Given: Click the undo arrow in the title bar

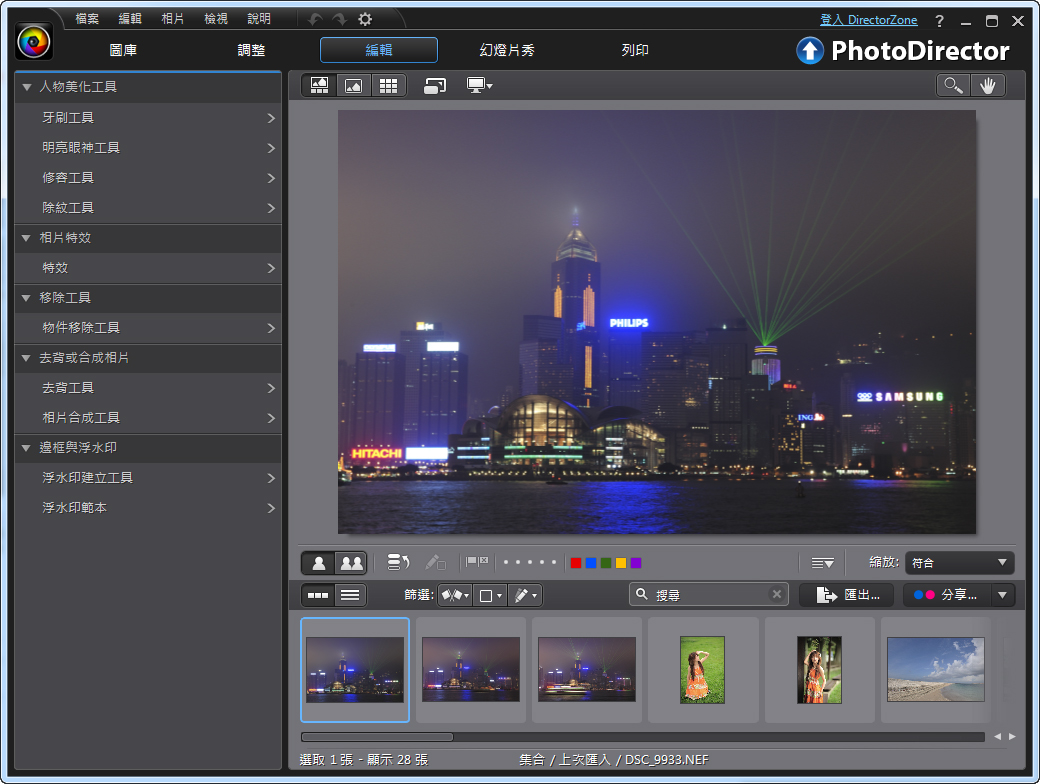Looking at the screenshot, I should pyautogui.click(x=315, y=19).
